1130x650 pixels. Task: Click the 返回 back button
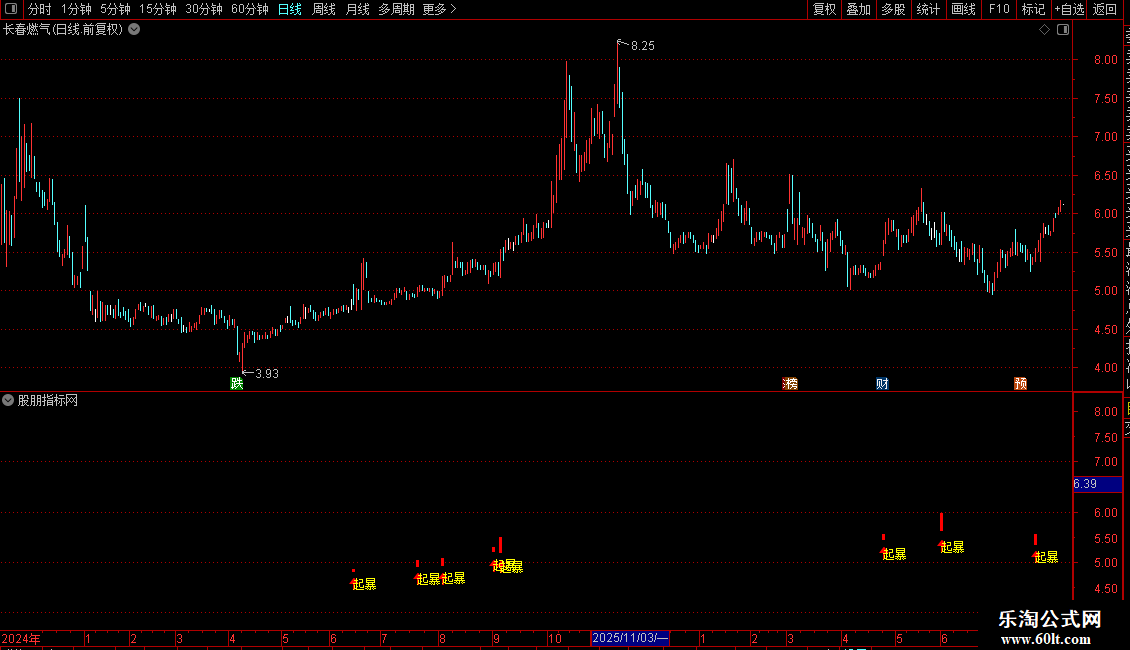[1105, 9]
